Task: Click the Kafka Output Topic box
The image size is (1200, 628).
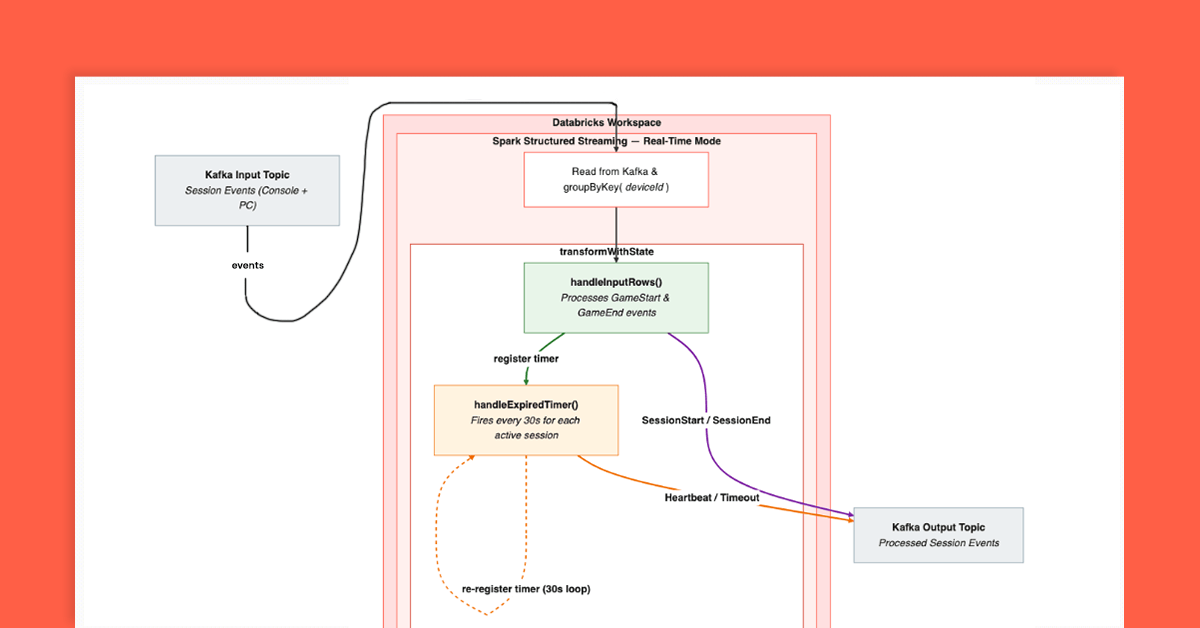Action: pos(938,535)
